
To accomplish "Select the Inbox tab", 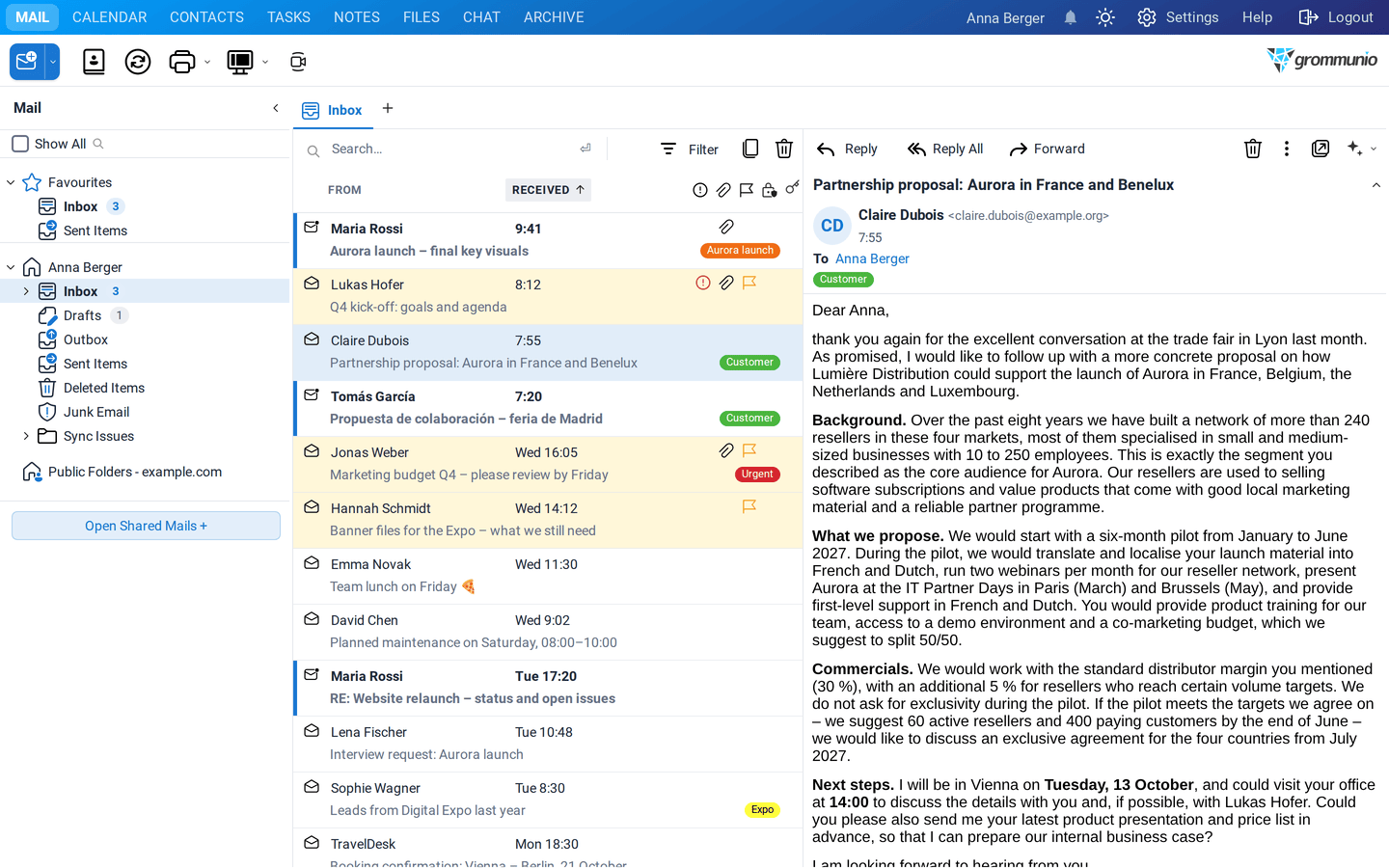I will [333, 110].
